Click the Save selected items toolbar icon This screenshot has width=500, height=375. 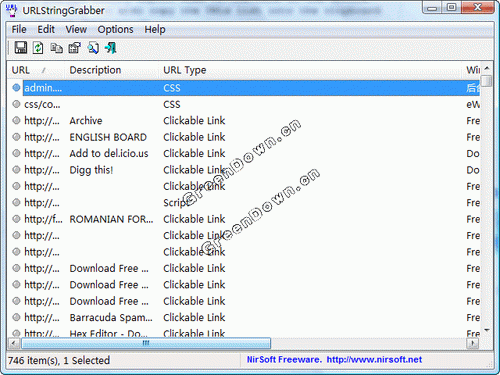[20, 48]
